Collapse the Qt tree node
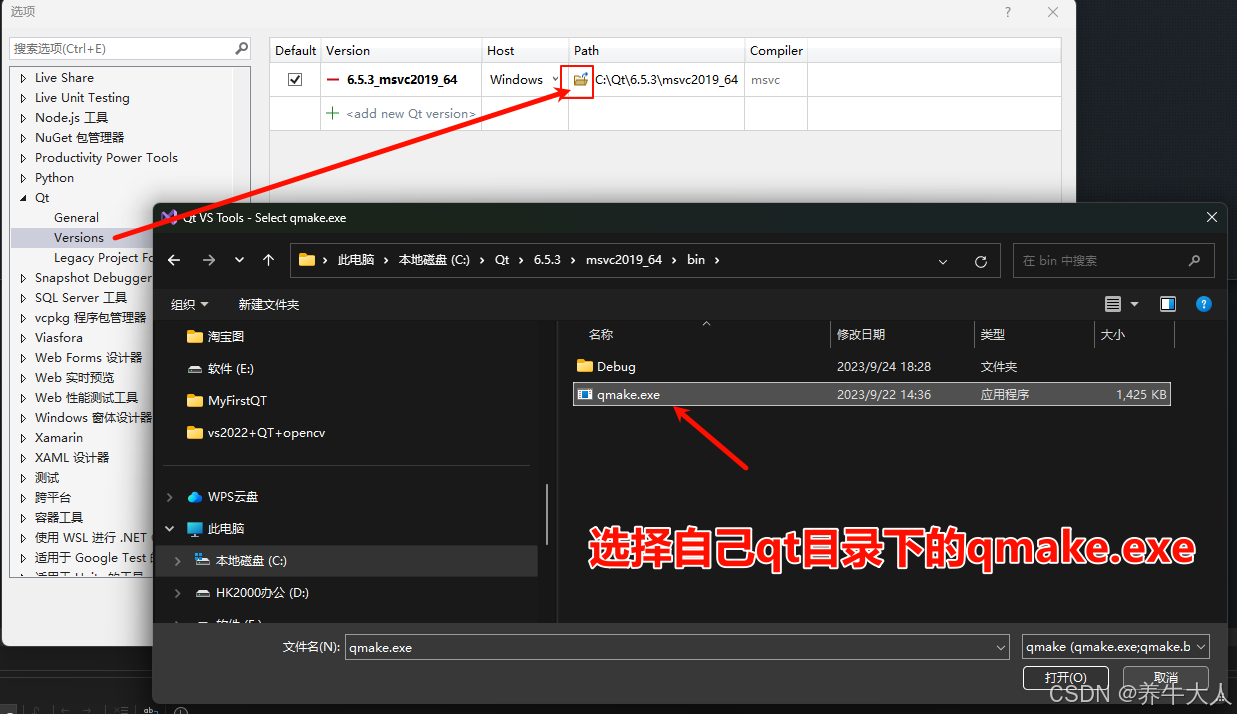1237x714 pixels. (x=24, y=198)
